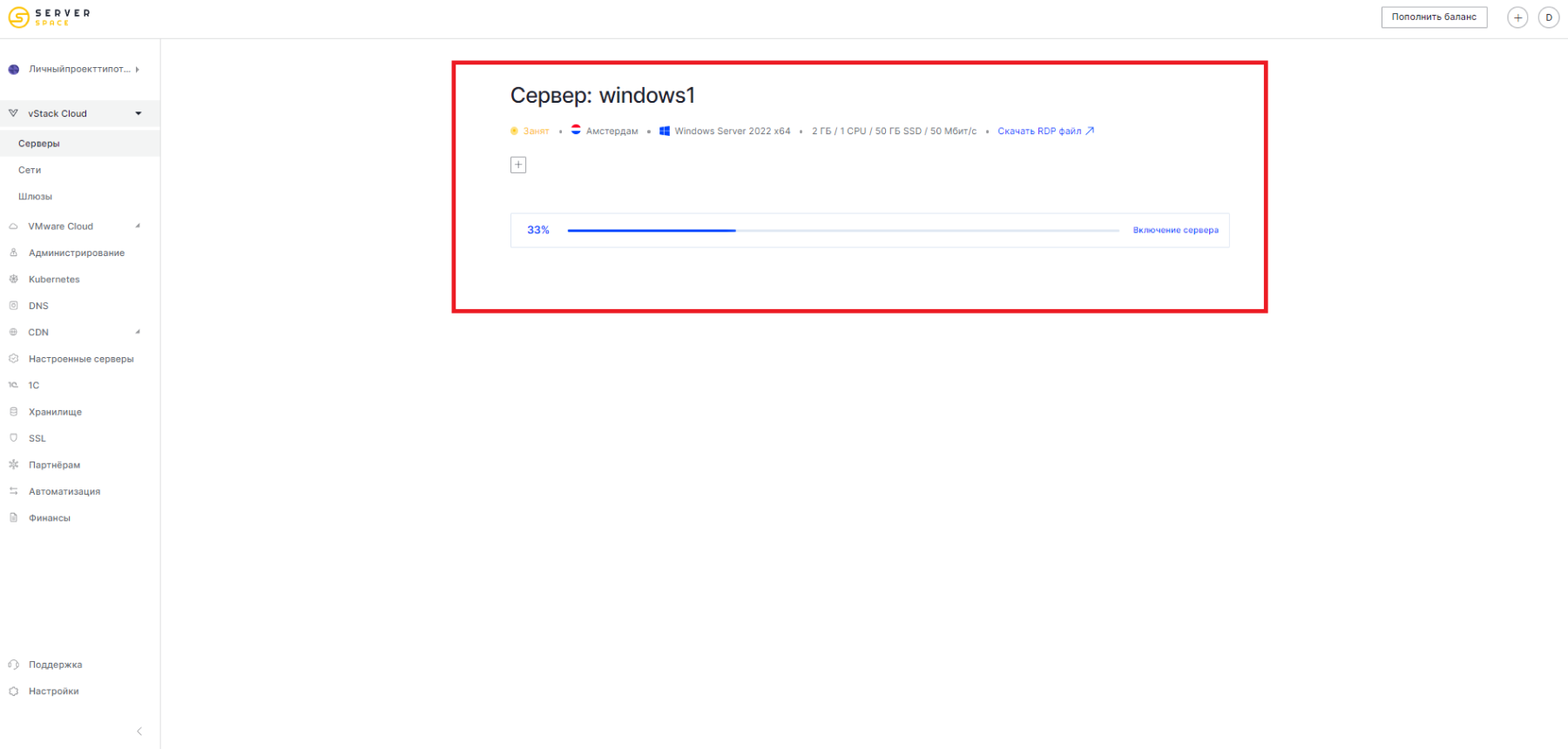This screenshot has height=749, width=1568.
Task: Go to DNS menu item
Action: [x=38, y=306]
